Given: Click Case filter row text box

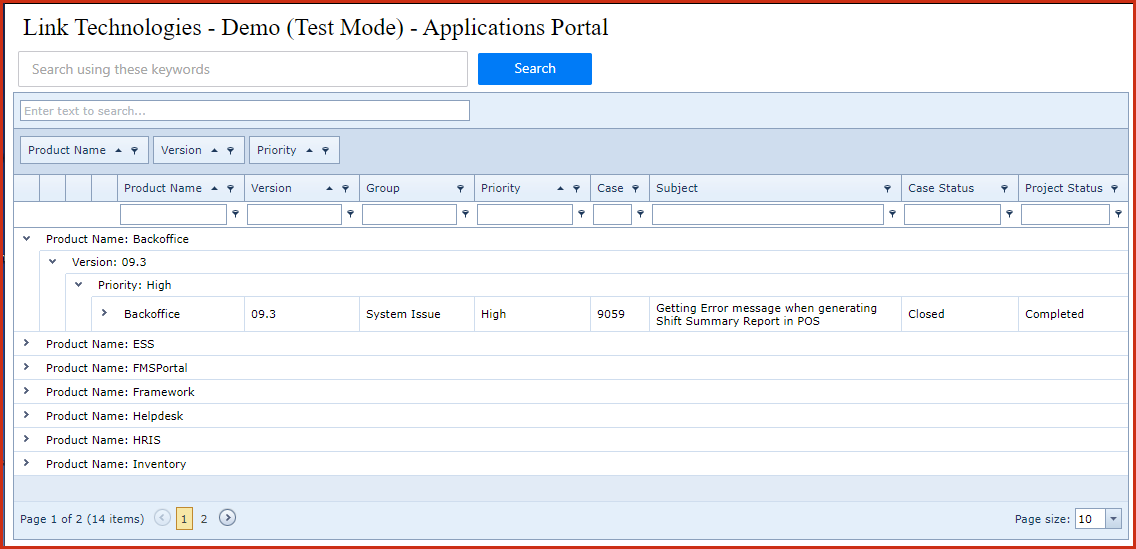Looking at the screenshot, I should tap(612, 214).
